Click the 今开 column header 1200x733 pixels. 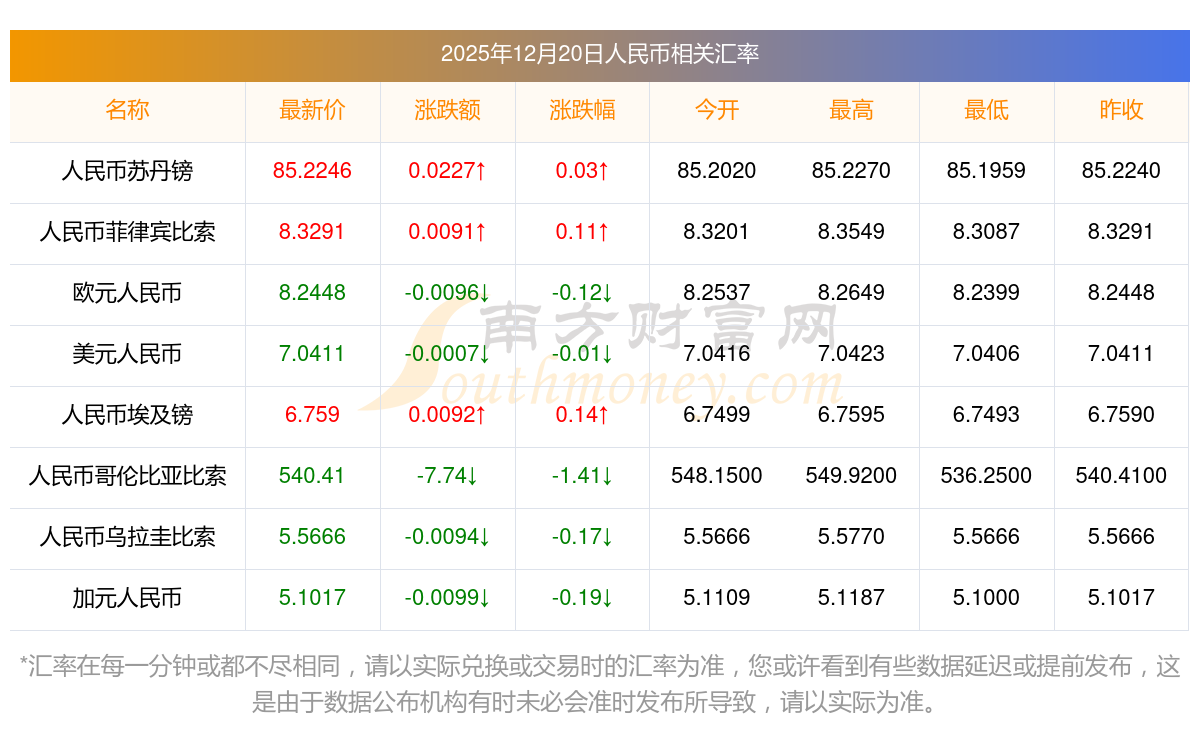click(x=717, y=110)
